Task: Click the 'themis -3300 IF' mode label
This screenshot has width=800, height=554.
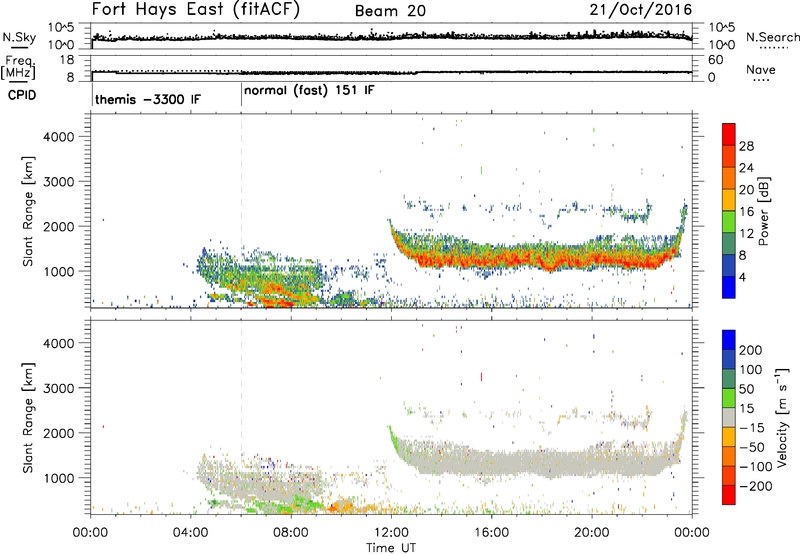Action: pyautogui.click(x=148, y=99)
